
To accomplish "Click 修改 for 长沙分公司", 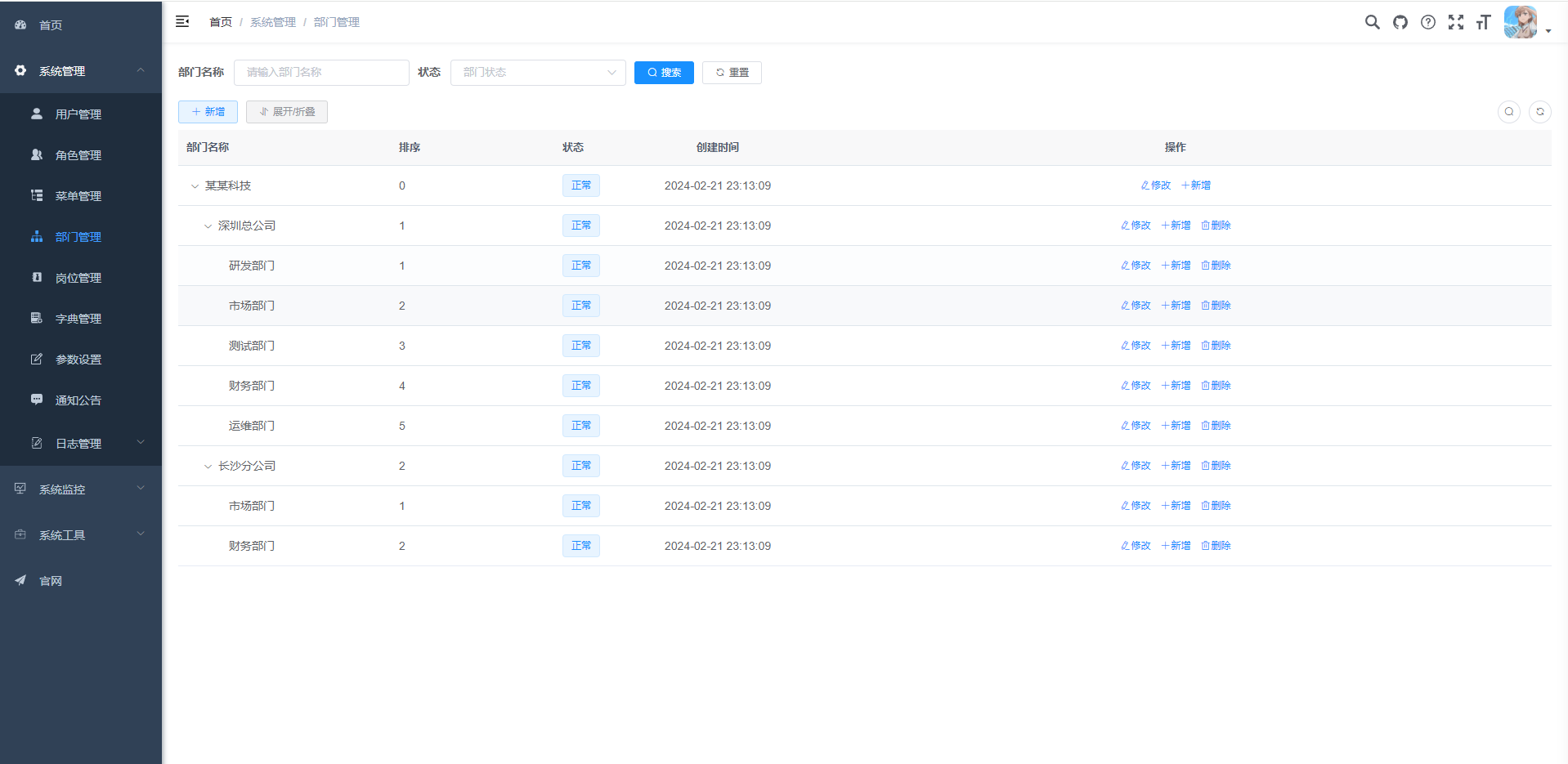I will pos(1136,466).
